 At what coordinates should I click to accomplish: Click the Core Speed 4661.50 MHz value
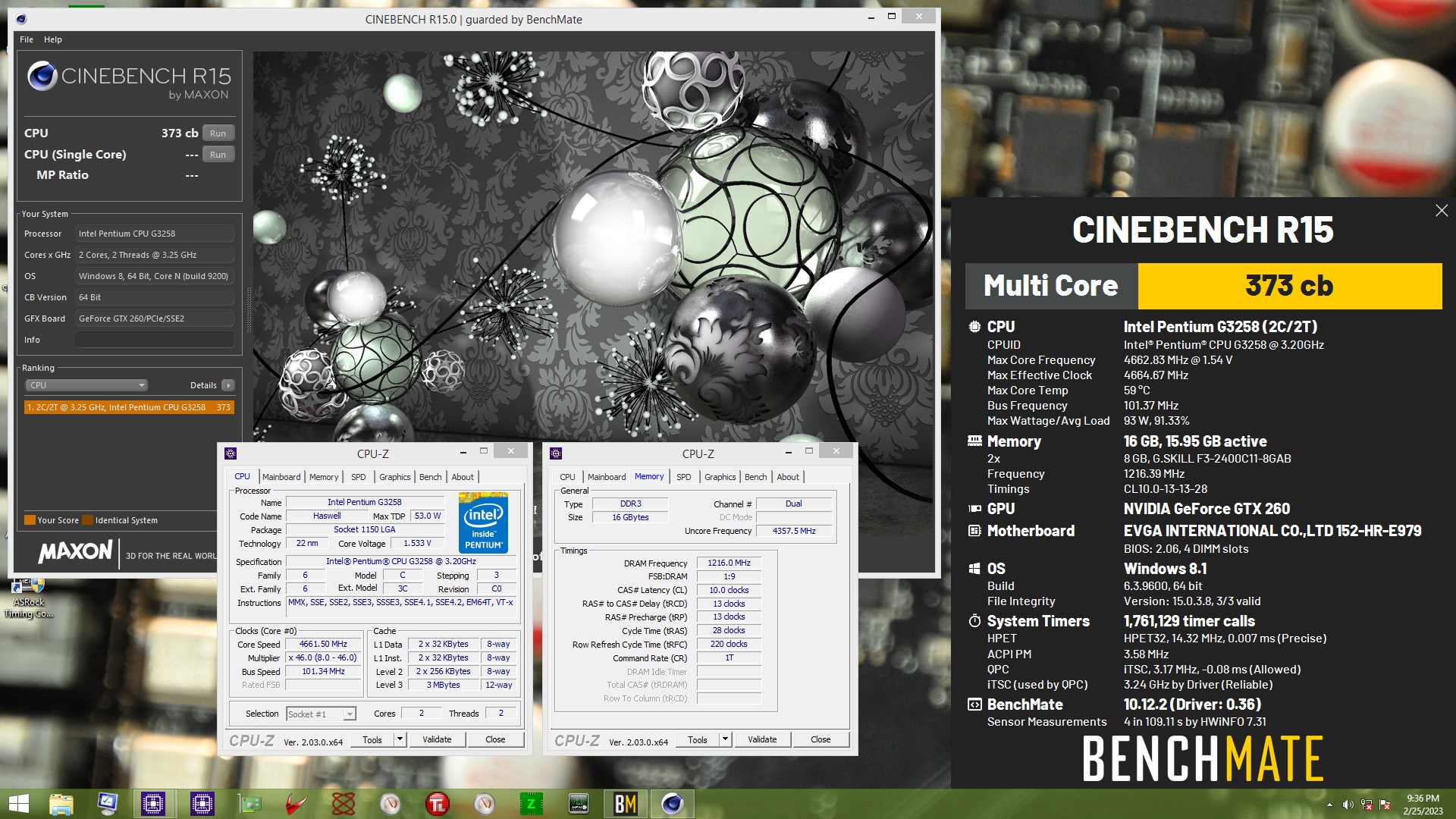[323, 644]
